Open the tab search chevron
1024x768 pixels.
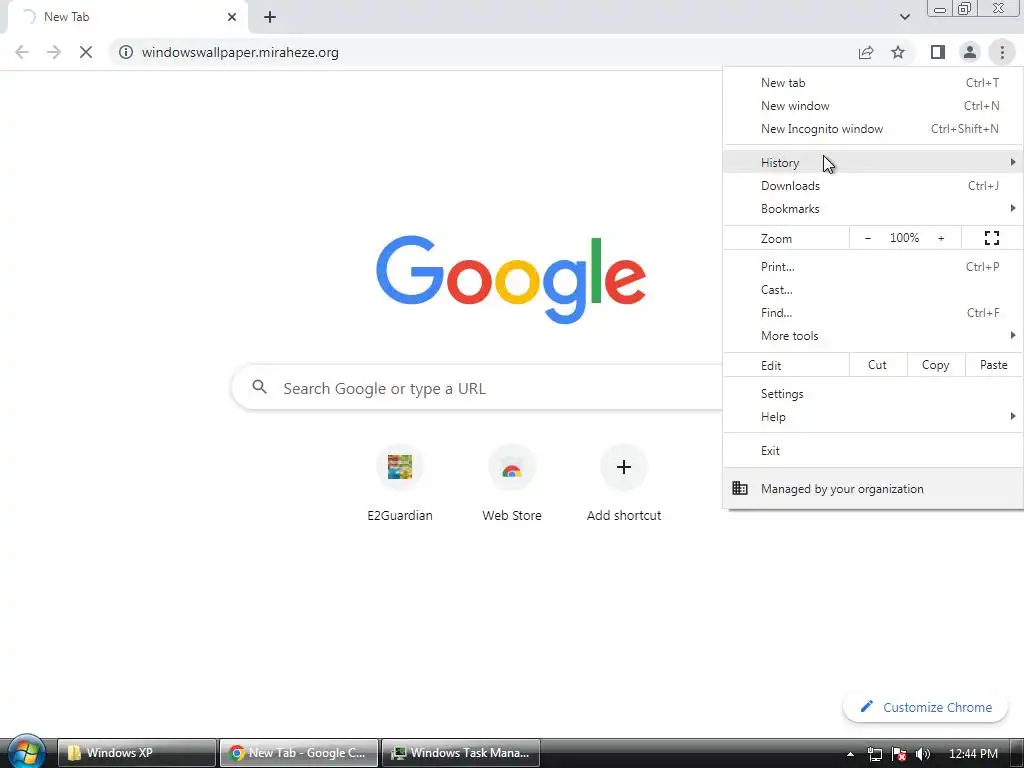pos(904,17)
